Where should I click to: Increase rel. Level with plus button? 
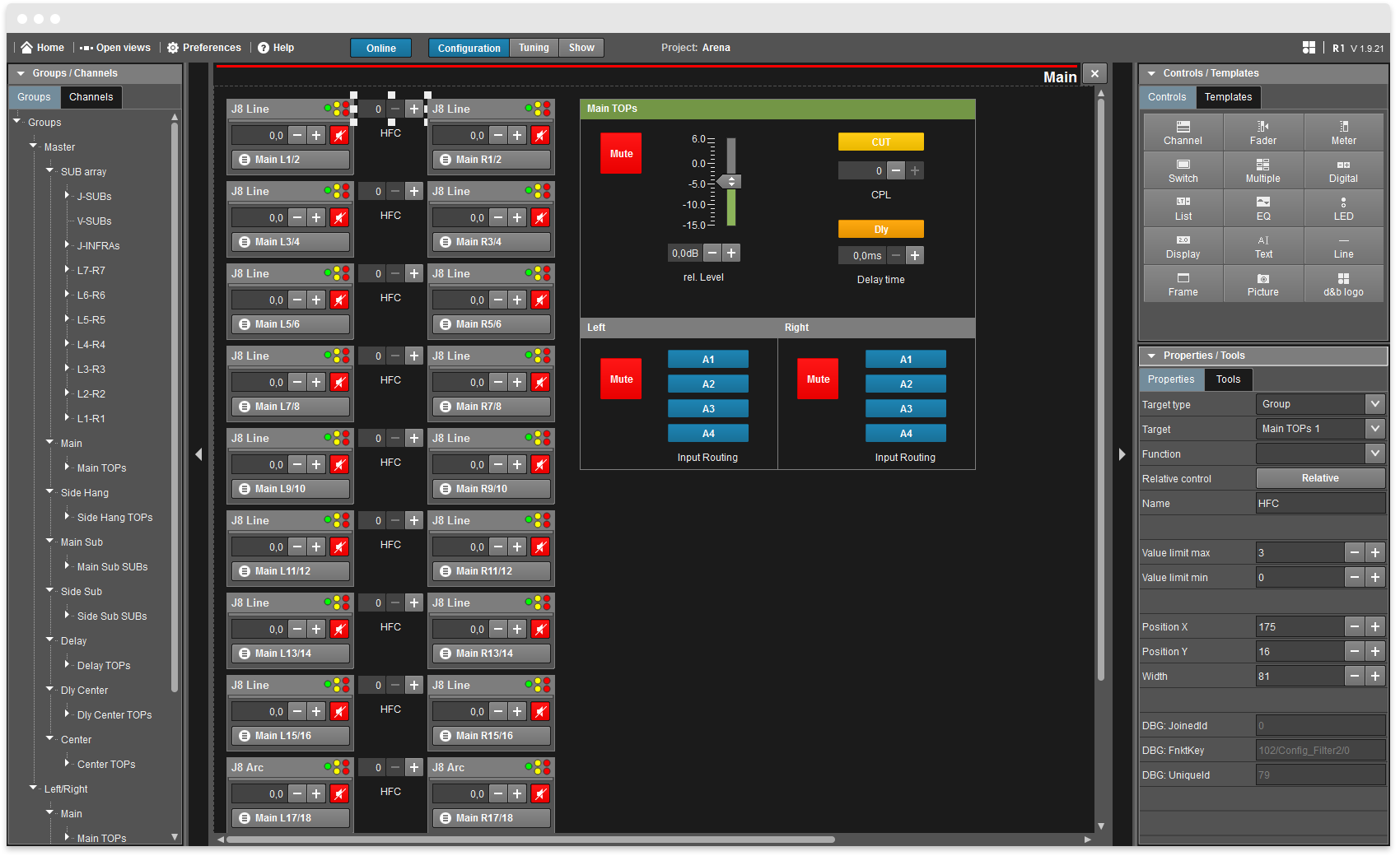(x=731, y=254)
